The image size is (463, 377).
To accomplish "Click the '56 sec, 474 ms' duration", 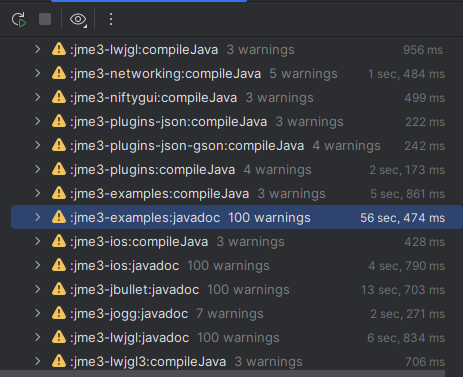I will coord(402,218).
